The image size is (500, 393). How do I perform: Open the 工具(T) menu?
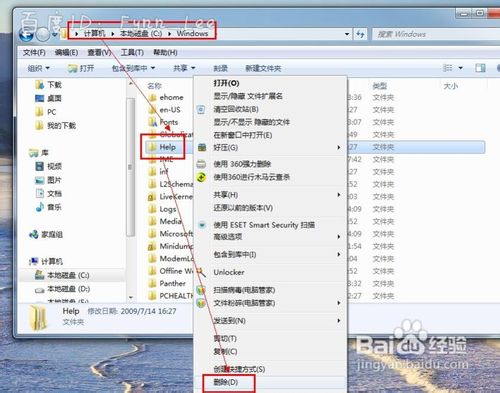coord(132,52)
